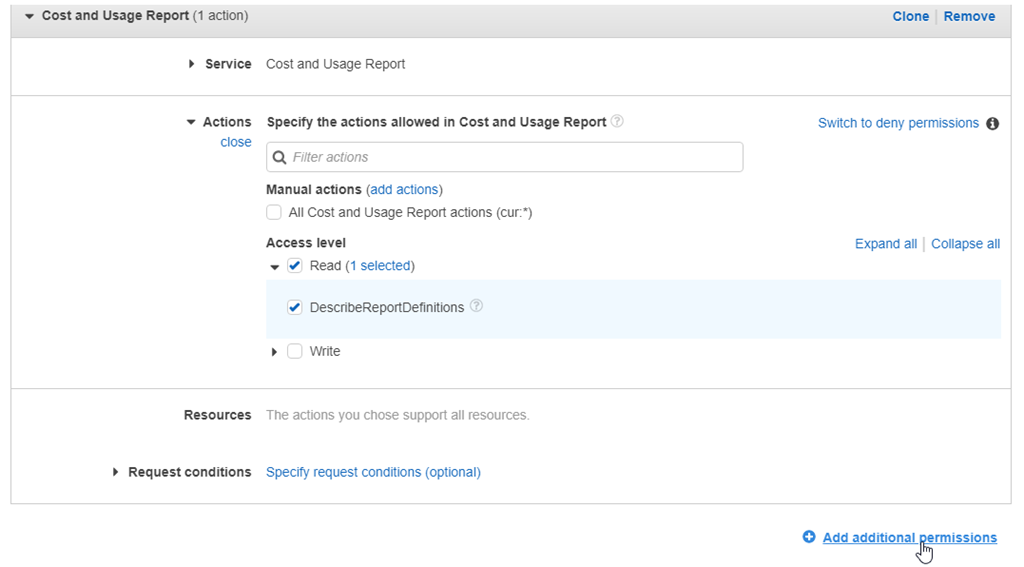Expand the Write access level group
Screen dimensions: 1024x567
[275, 352]
